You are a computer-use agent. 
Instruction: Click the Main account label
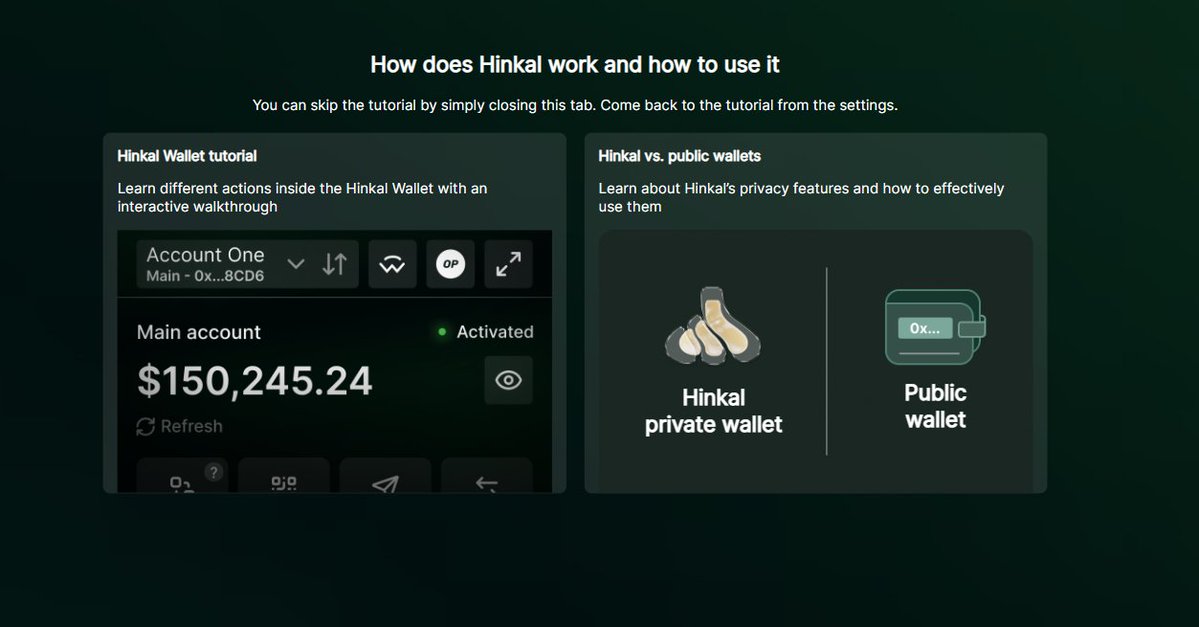tap(199, 332)
